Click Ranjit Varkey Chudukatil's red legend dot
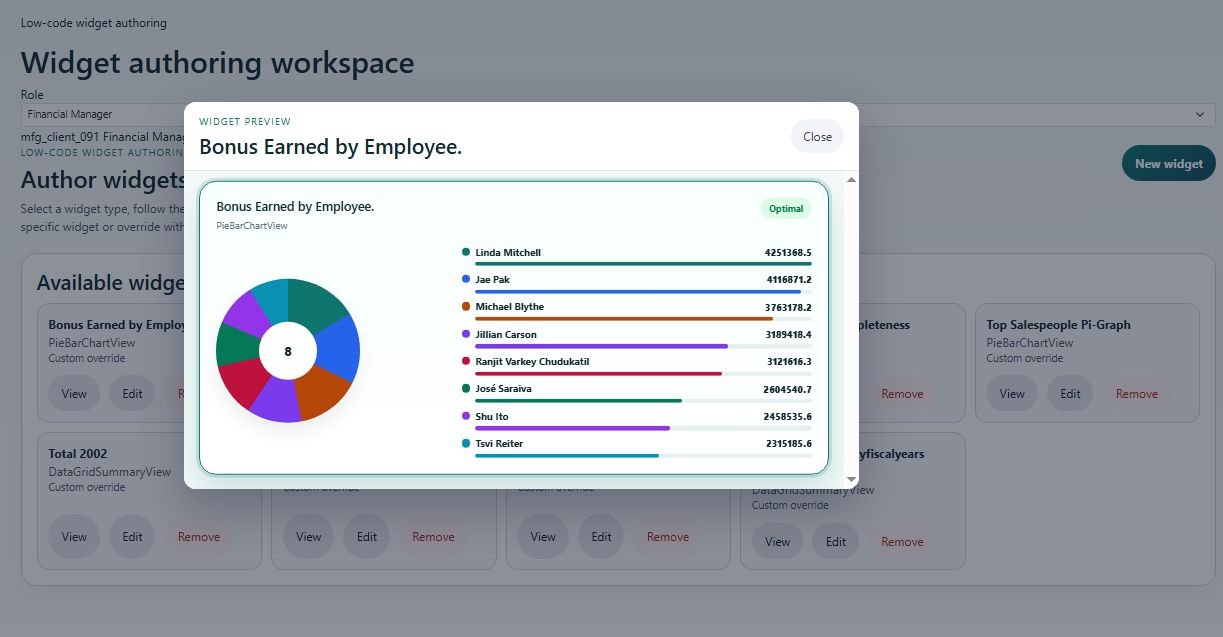The image size is (1223, 637). click(466, 361)
